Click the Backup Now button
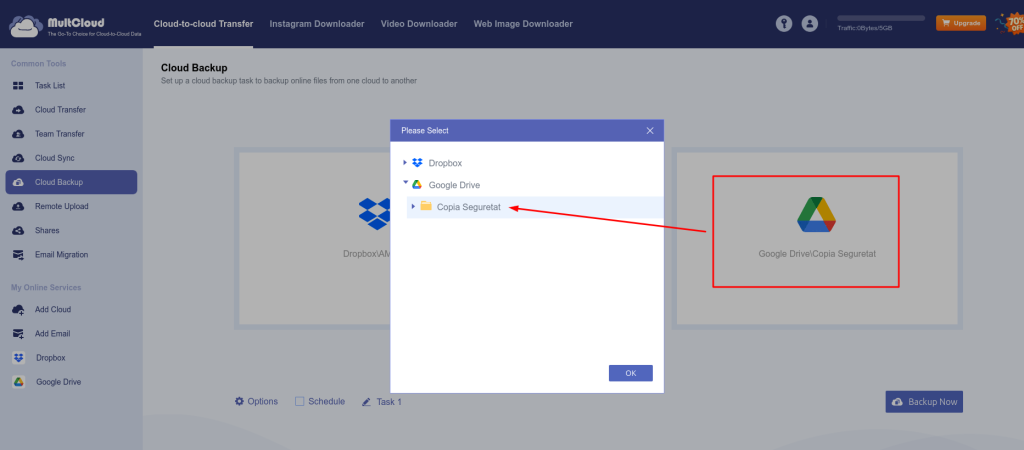 923,402
